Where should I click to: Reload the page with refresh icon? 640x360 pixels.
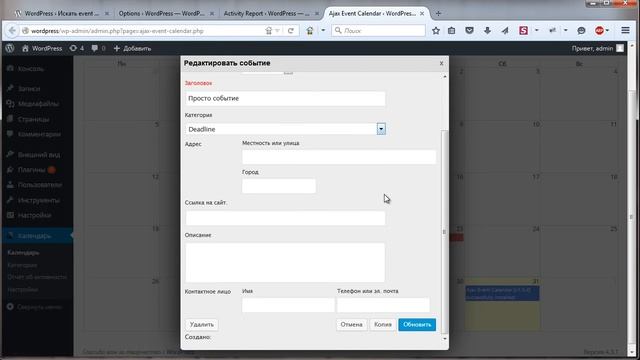point(291,31)
